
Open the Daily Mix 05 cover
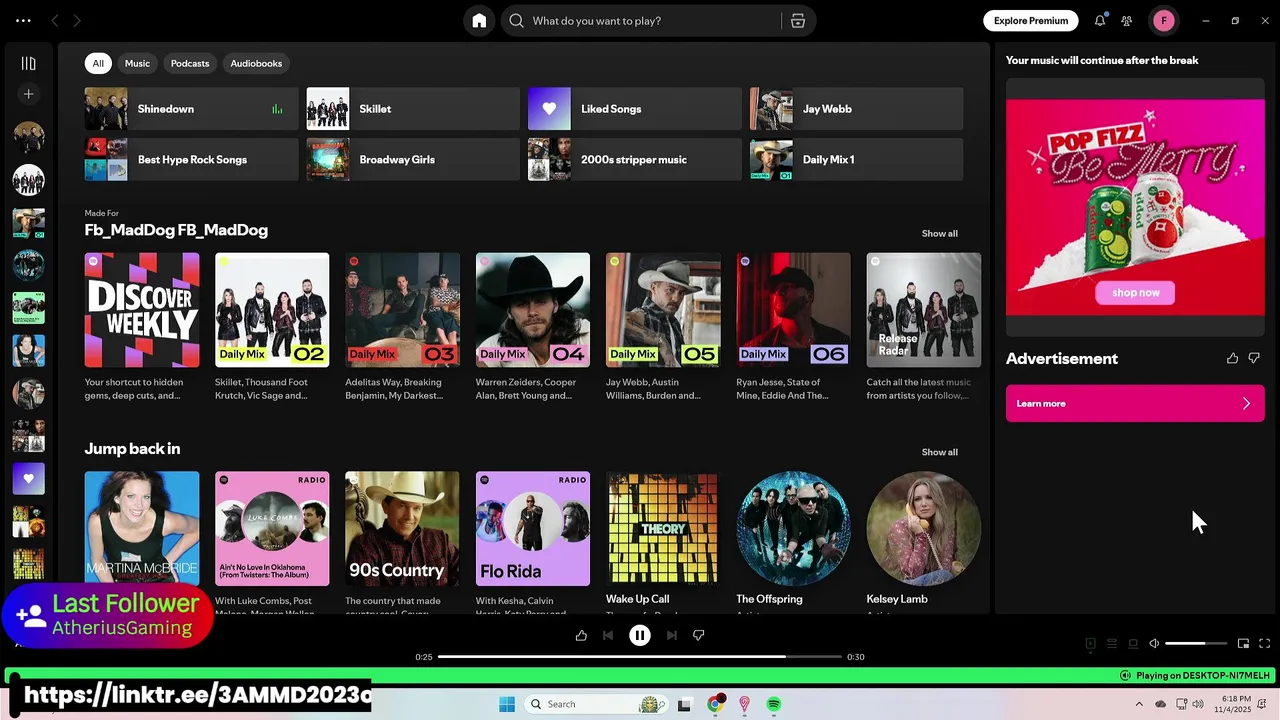663,310
